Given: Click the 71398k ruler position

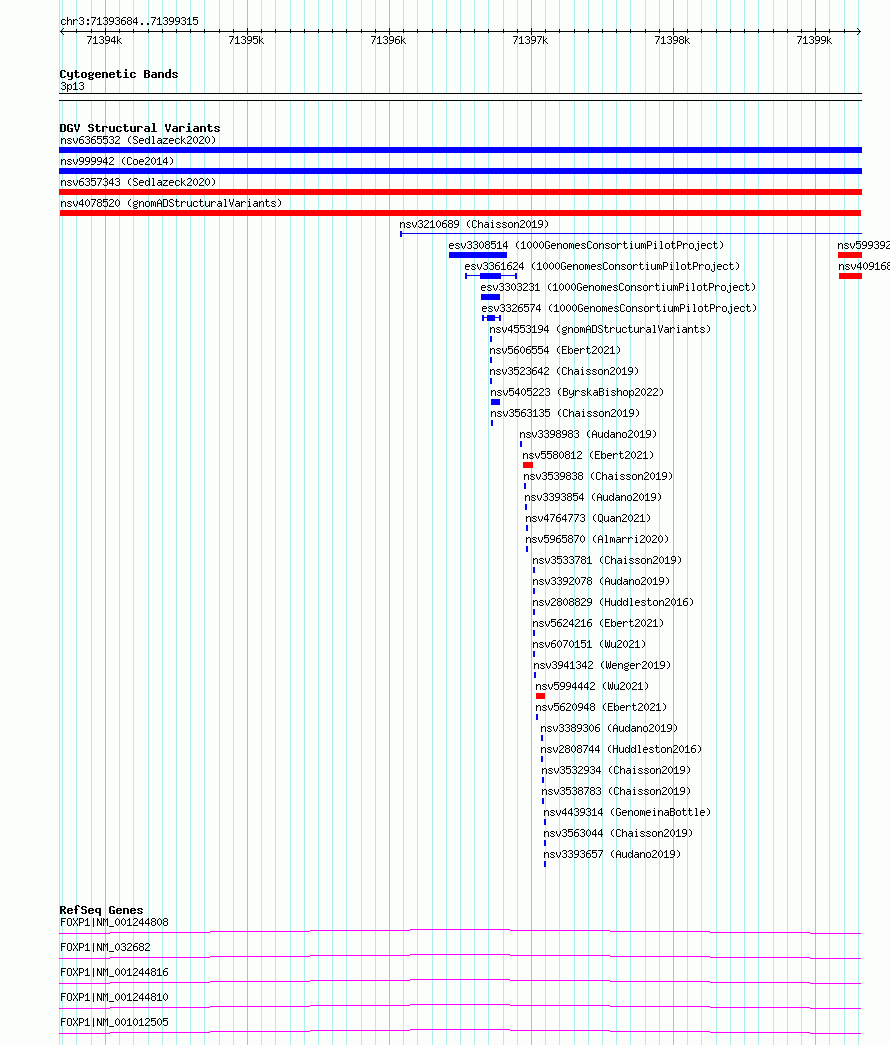Looking at the screenshot, I should pyautogui.click(x=672, y=41).
